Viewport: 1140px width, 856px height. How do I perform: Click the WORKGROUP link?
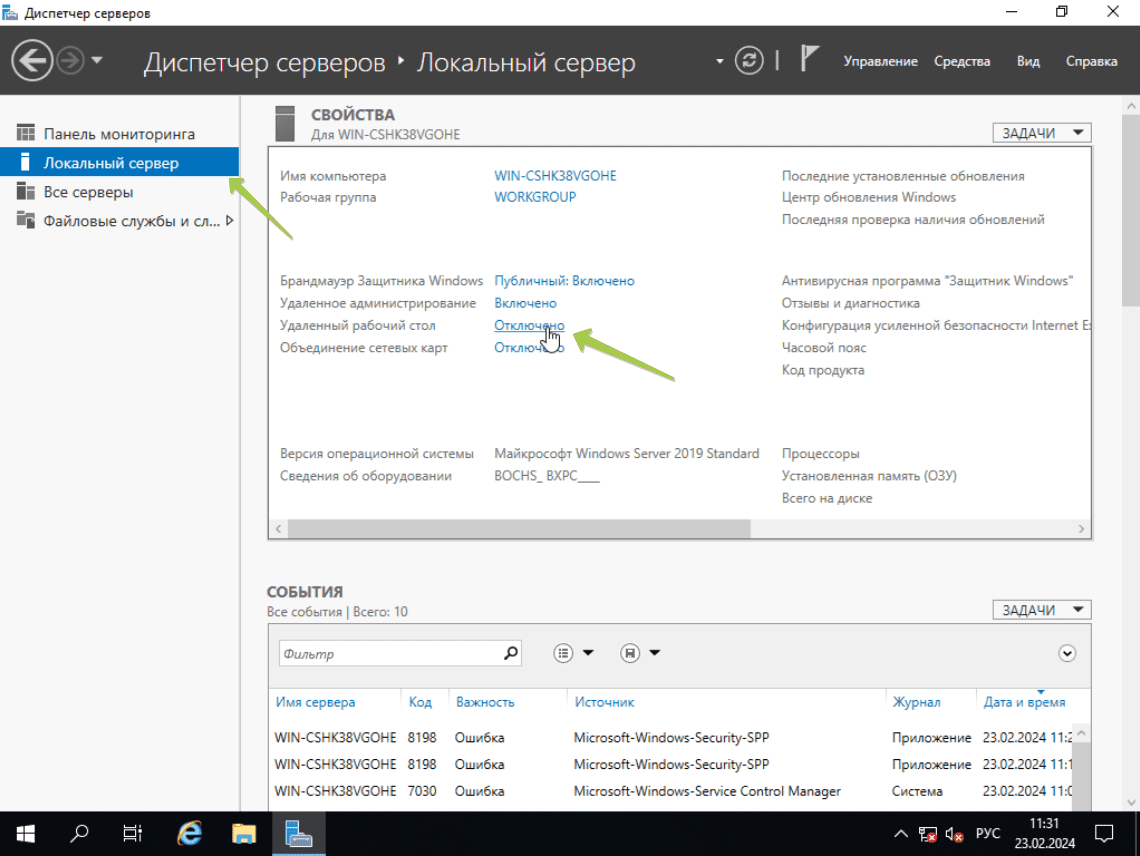(x=535, y=197)
